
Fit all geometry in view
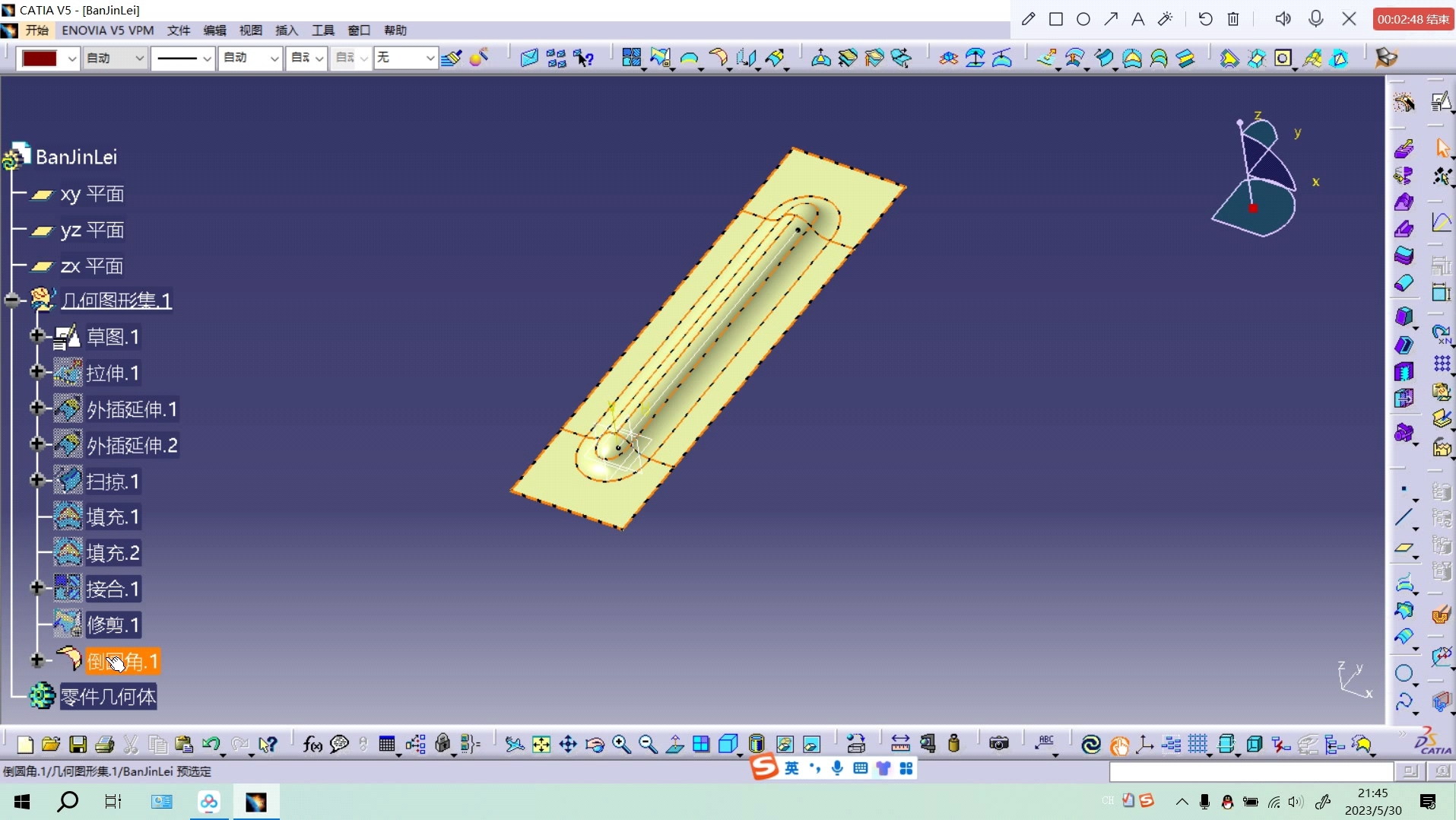[x=541, y=745]
